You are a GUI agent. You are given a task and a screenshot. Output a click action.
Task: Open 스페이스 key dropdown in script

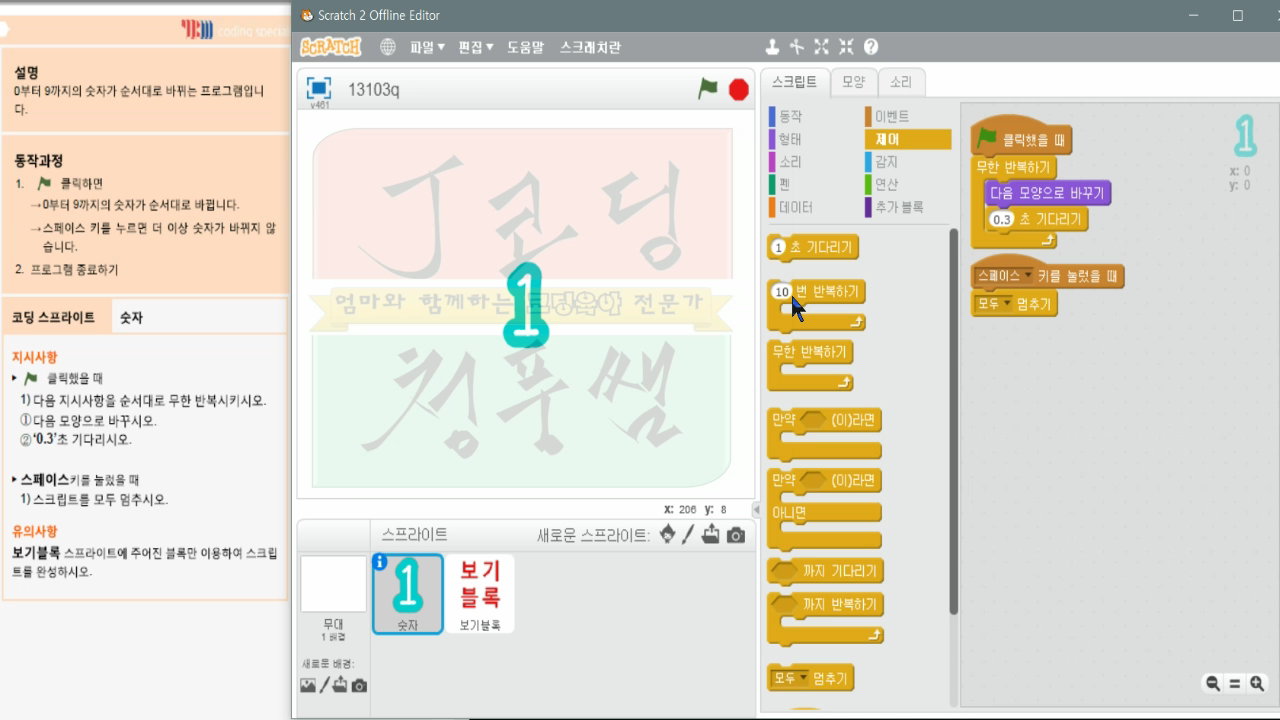click(1005, 275)
